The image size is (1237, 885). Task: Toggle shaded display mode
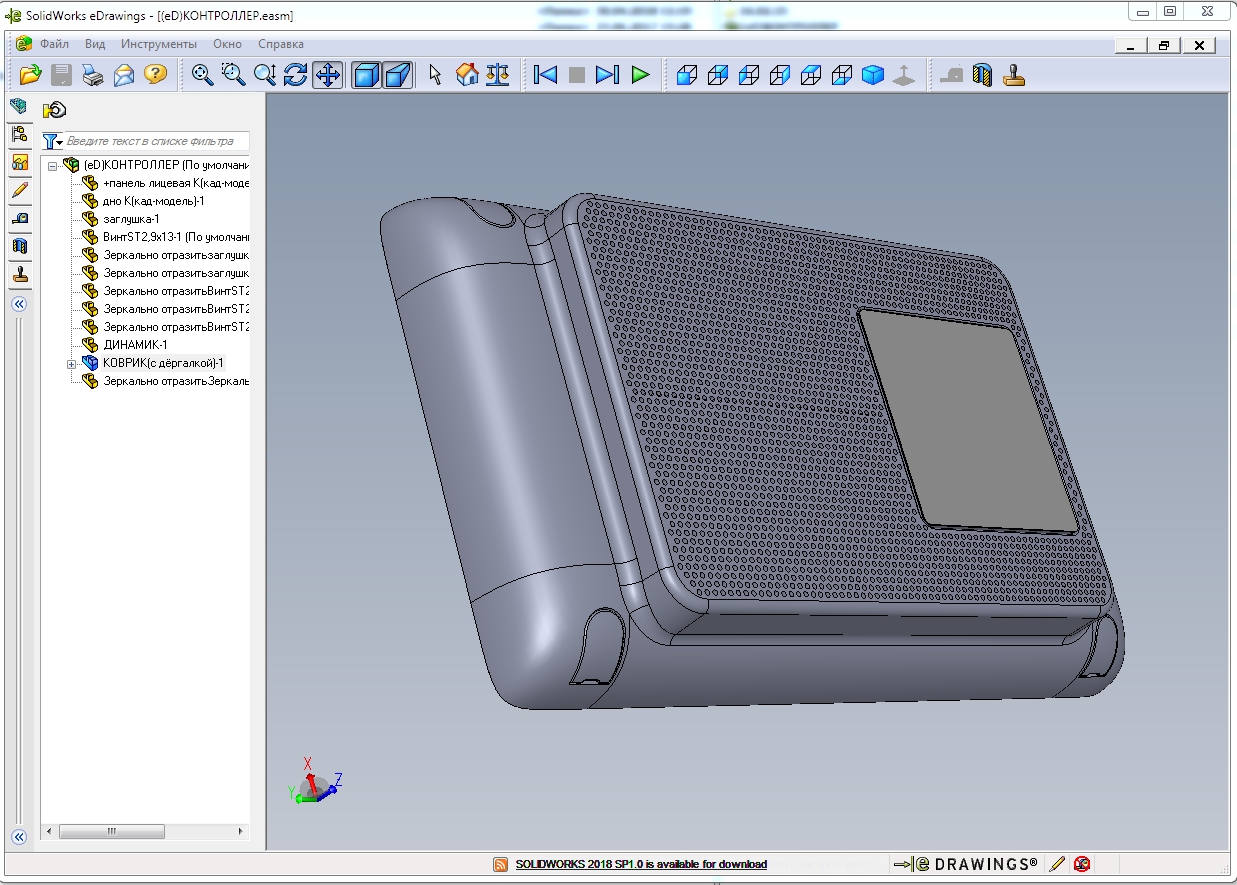[367, 75]
